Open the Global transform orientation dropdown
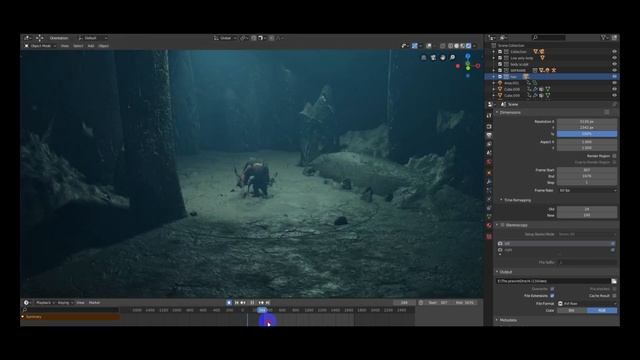 225,38
